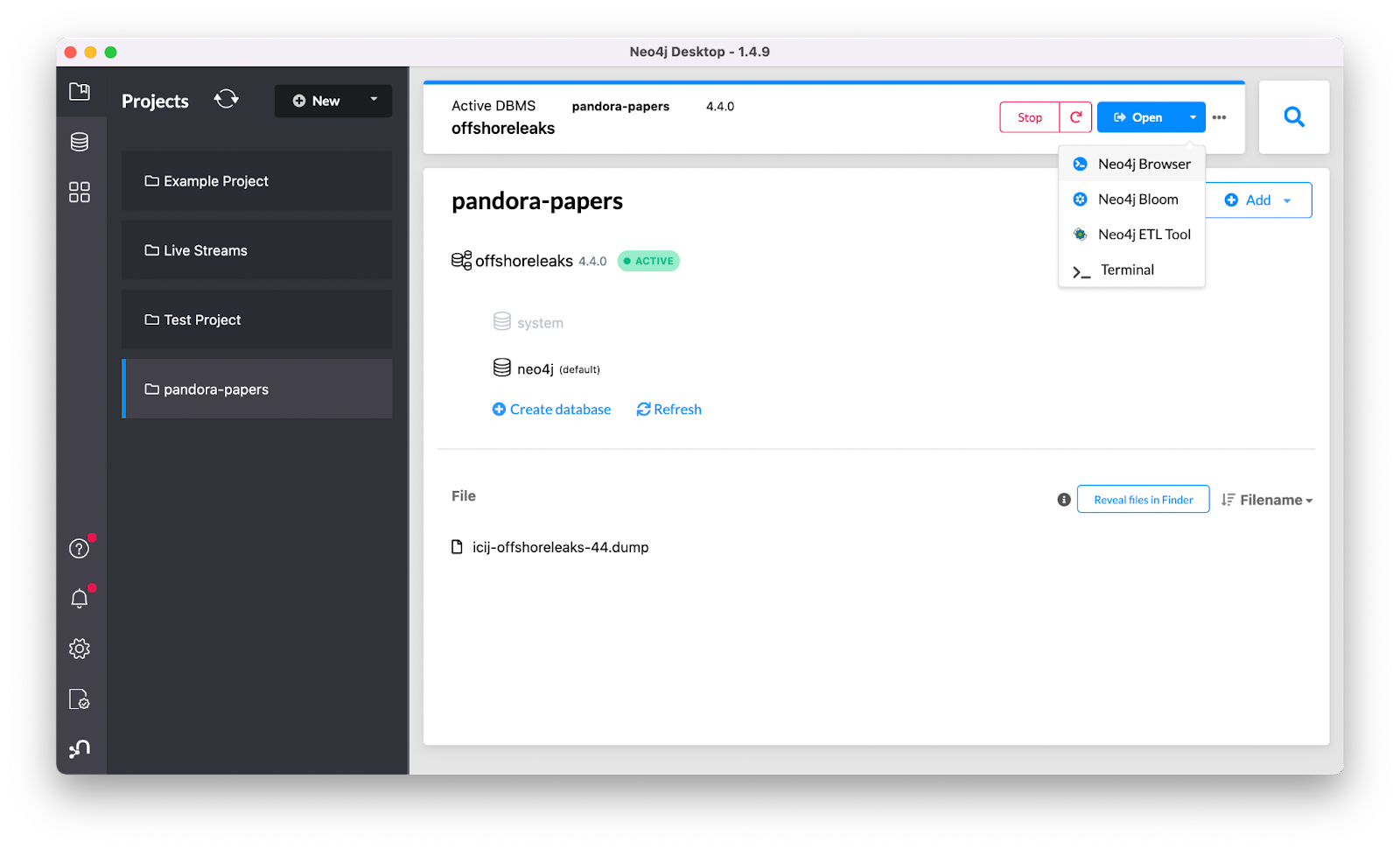Click the neo4j default database icon

[502, 368]
